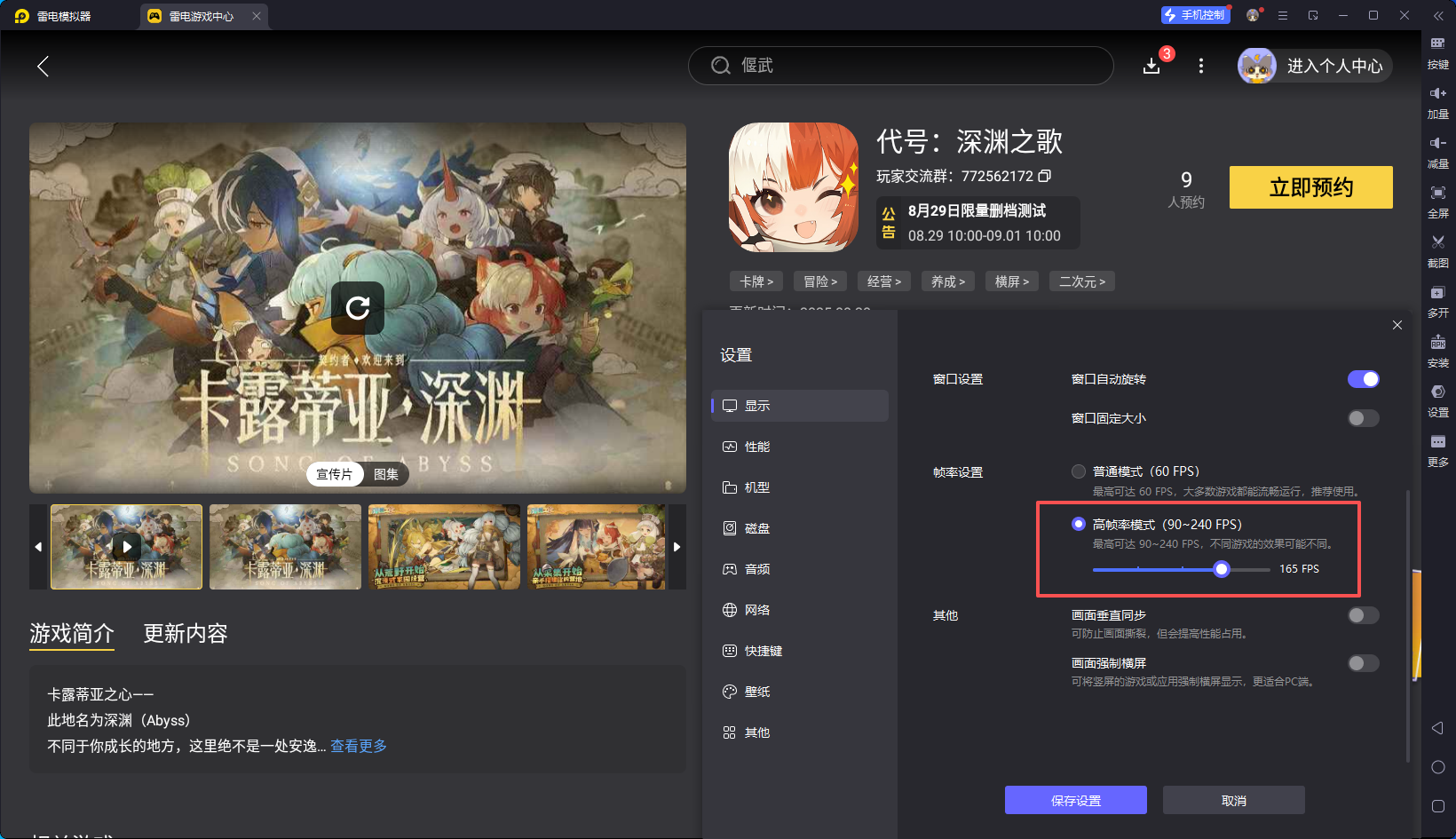The height and width of the screenshot is (839, 1456).
Task: Install an APK with the 安装 icon
Action: click(x=1438, y=351)
